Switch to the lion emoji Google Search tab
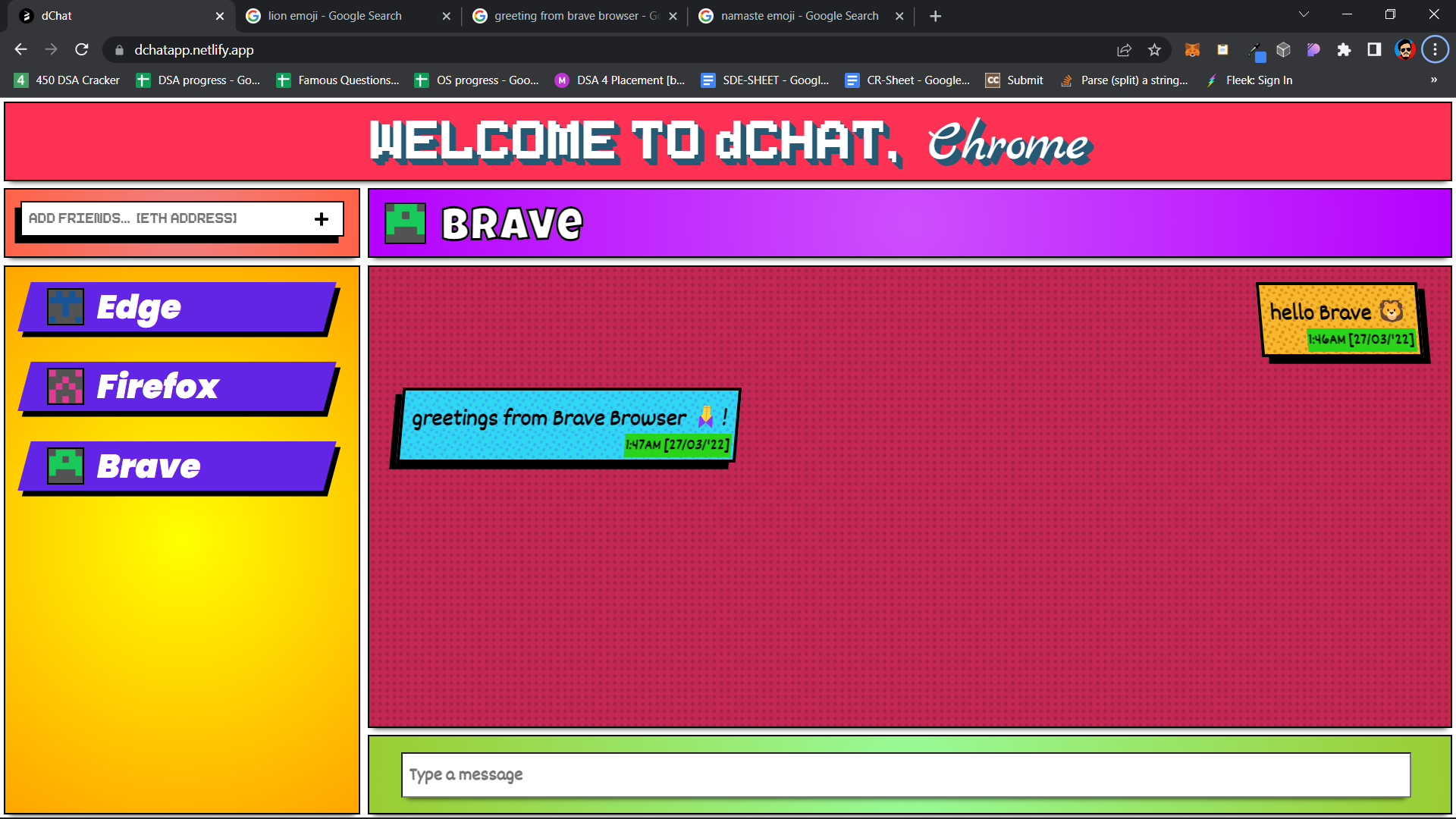1456x819 pixels. pyautogui.click(x=334, y=16)
